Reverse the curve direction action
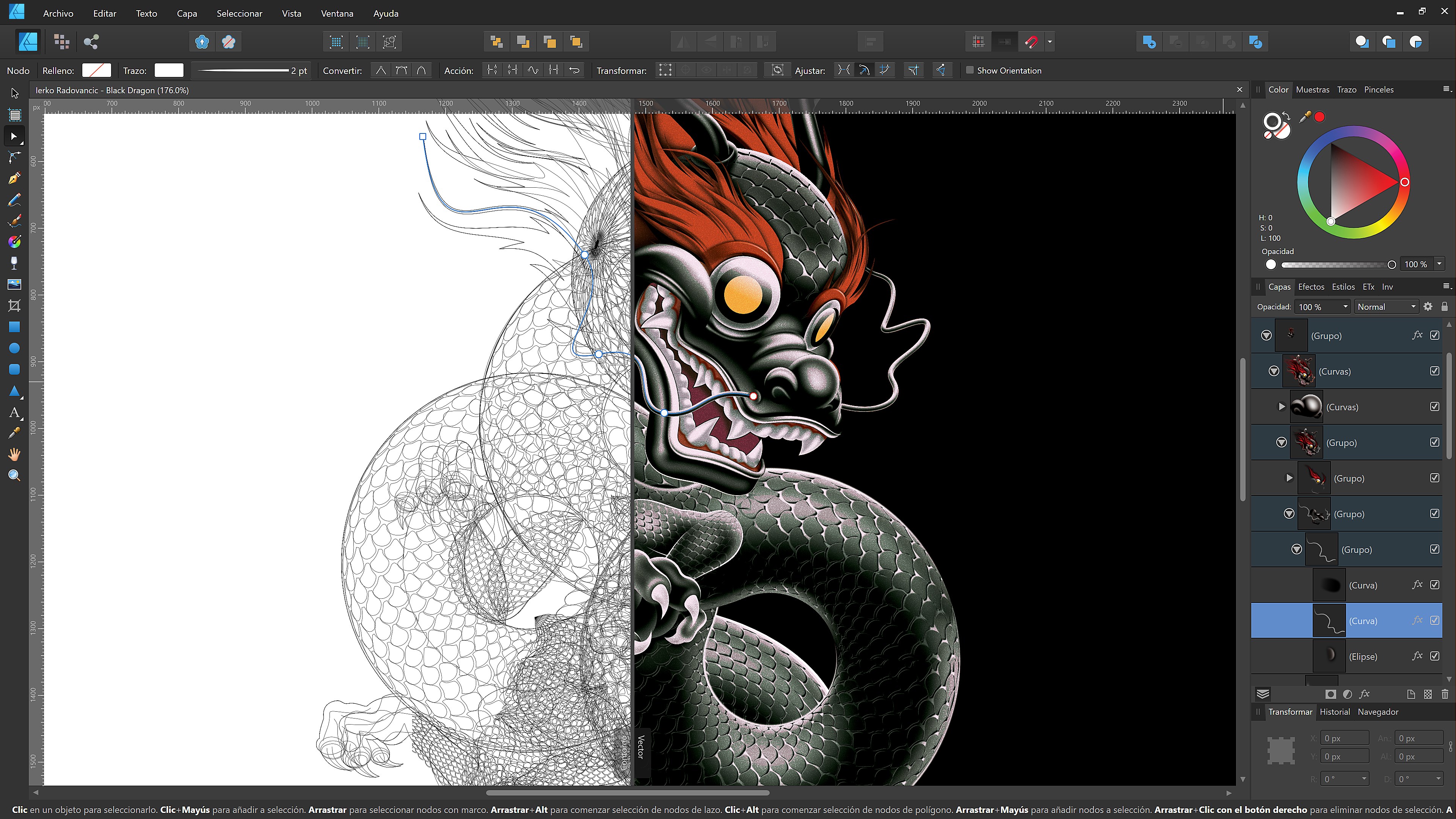Viewport: 1456px width, 819px height. (x=574, y=70)
